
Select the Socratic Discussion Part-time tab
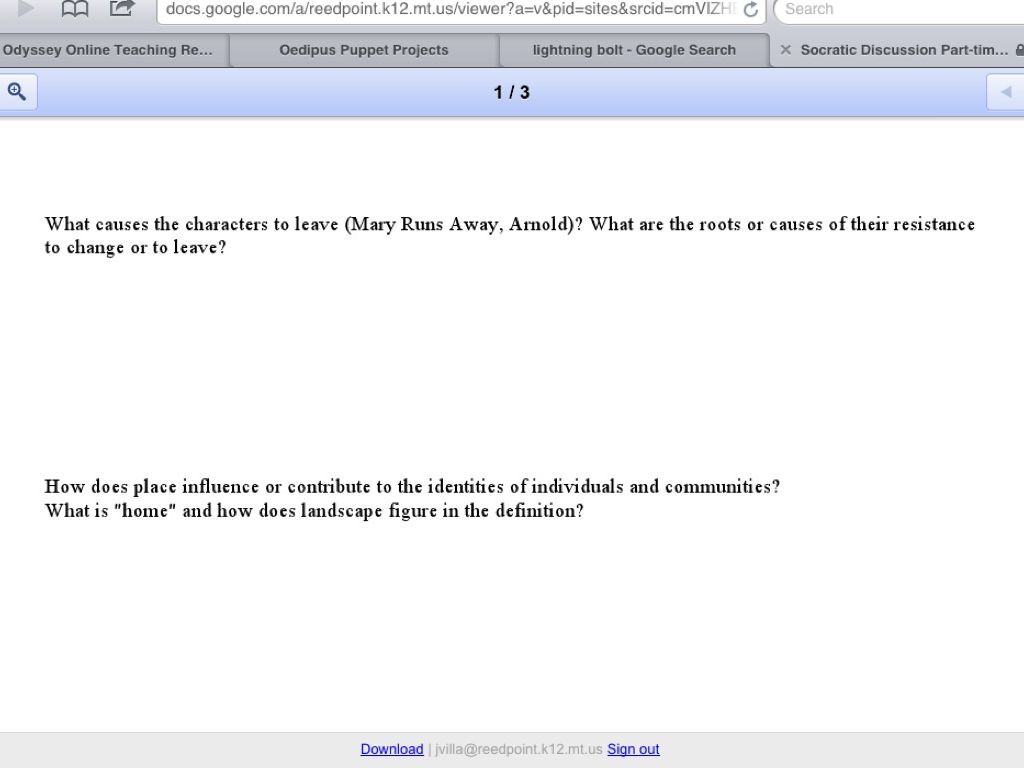904,50
